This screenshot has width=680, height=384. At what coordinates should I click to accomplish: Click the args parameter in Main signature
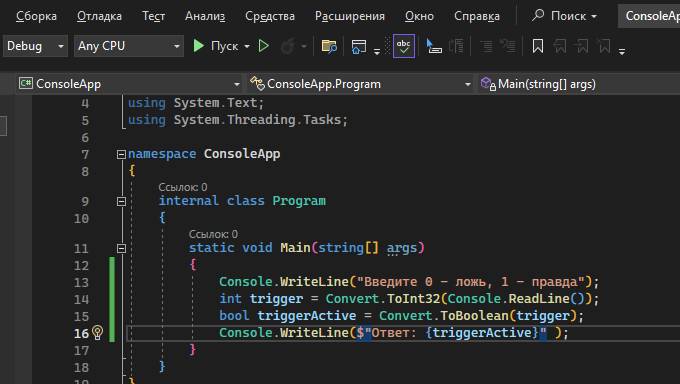pos(402,248)
